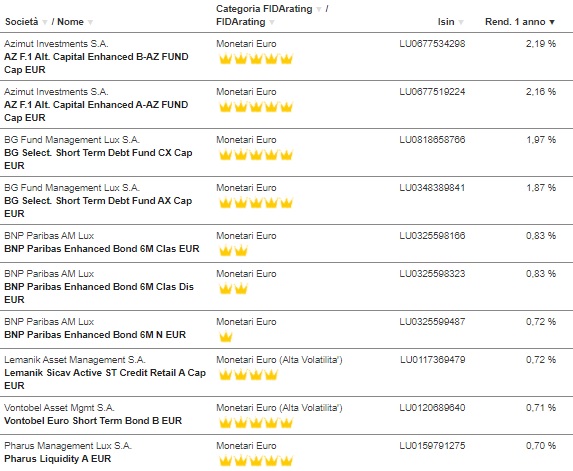Open BG Select. Short Term Debt Fund AX
This screenshot has height=471, width=573.
pos(98,207)
